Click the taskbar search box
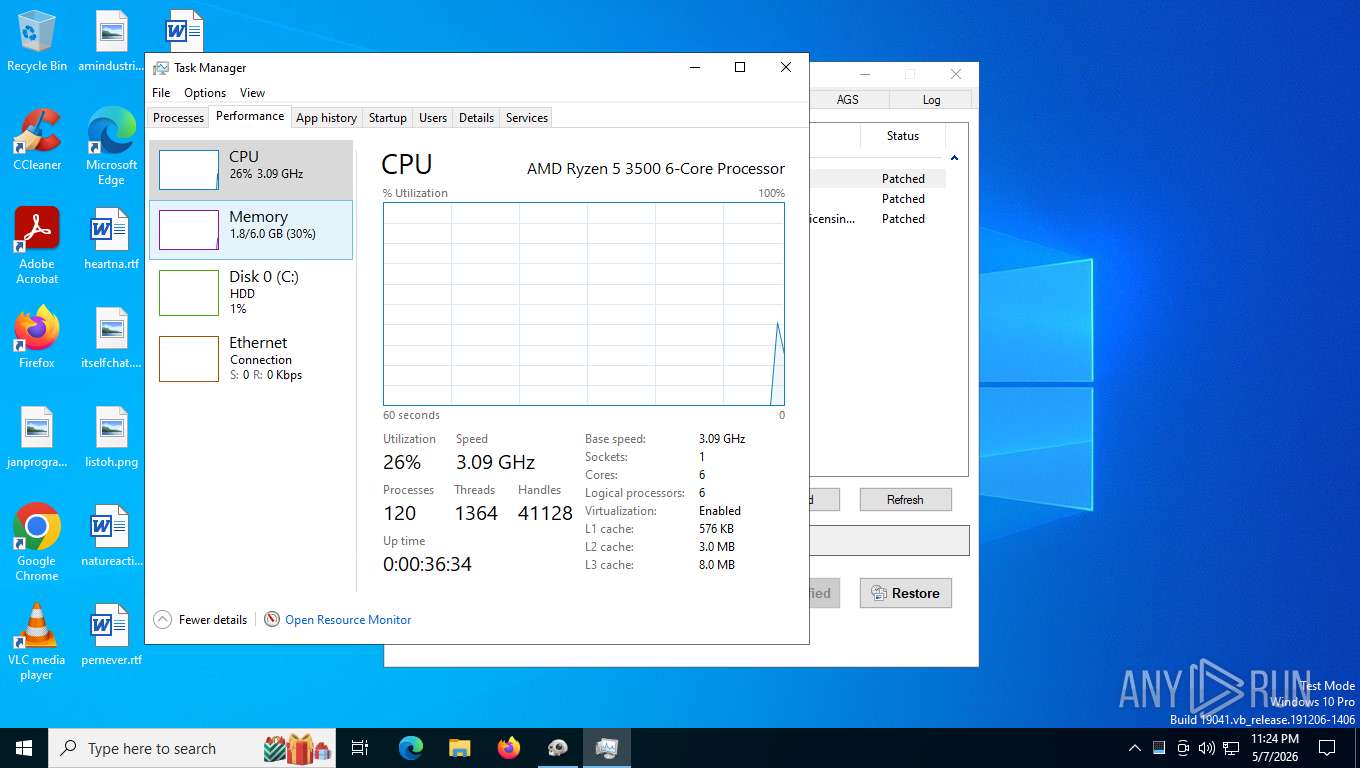 190,748
